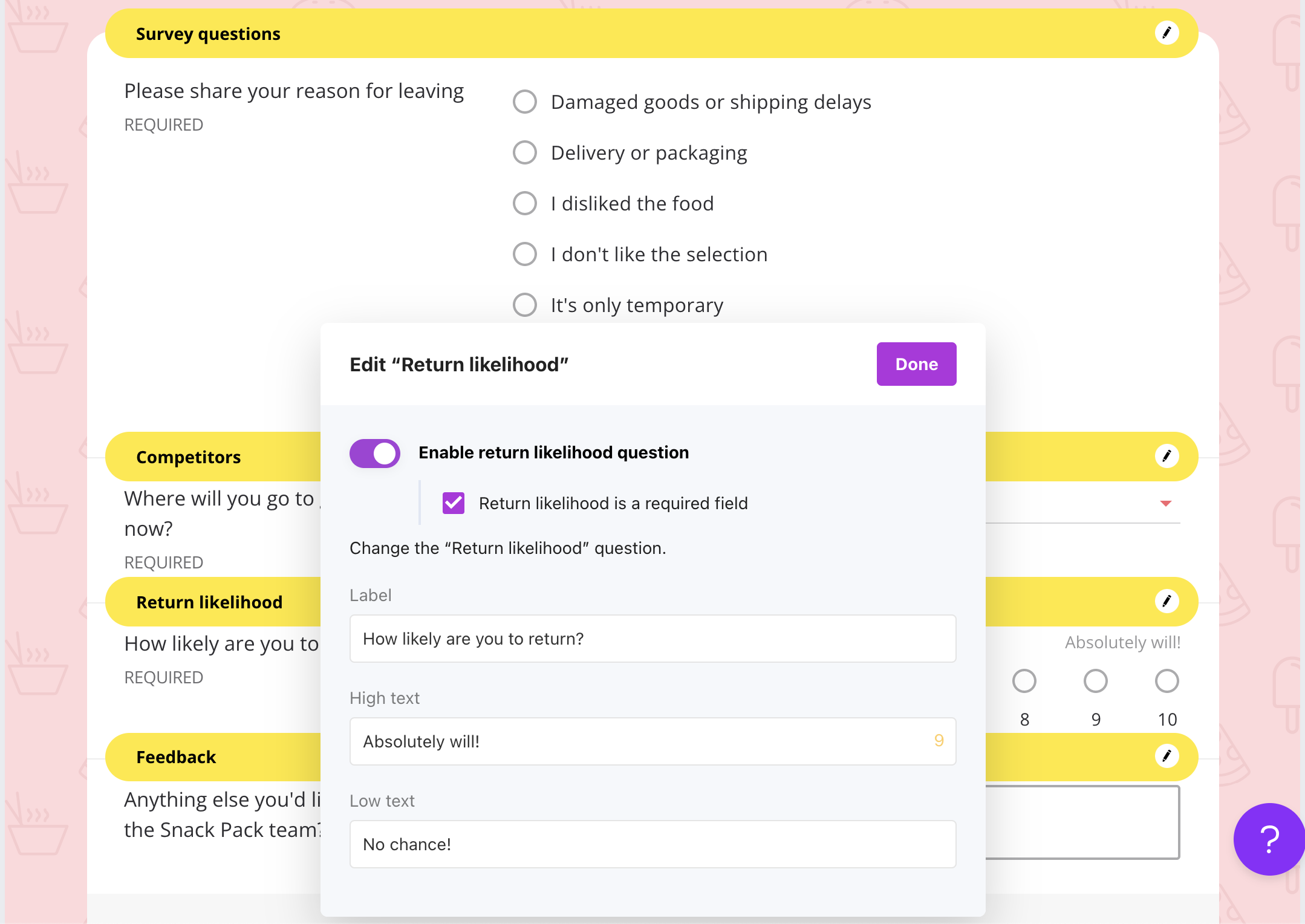Screen dimensions: 1305x924
Task: Edit the Survey questions section pencil icon
Action: (1167, 33)
